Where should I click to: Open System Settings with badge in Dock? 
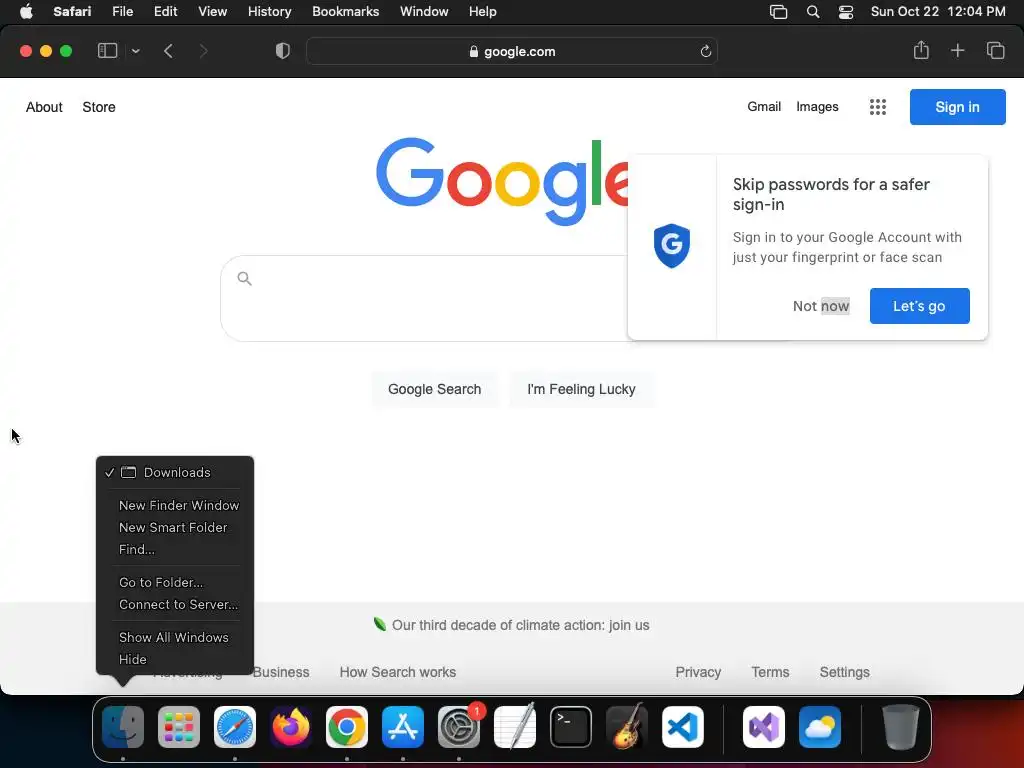(459, 727)
